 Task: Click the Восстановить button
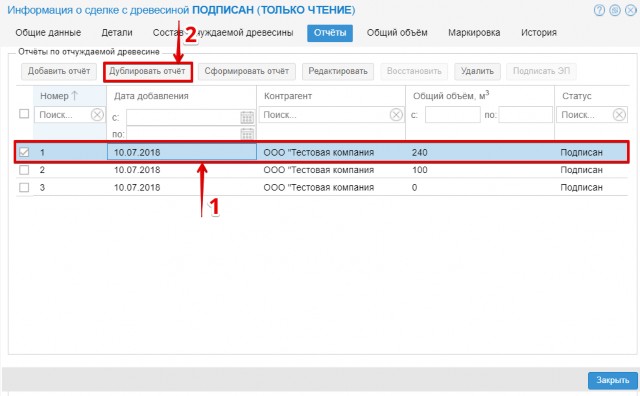pyautogui.click(x=414, y=71)
